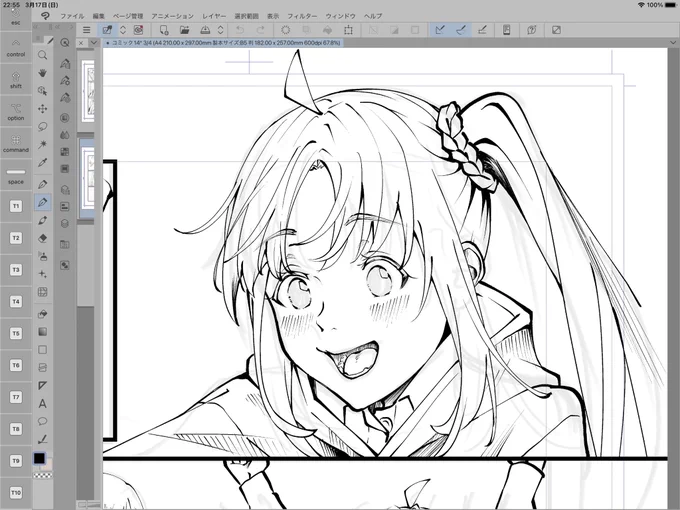
Task: Select the highlighted Pencil tool
Action: pyautogui.click(x=42, y=202)
